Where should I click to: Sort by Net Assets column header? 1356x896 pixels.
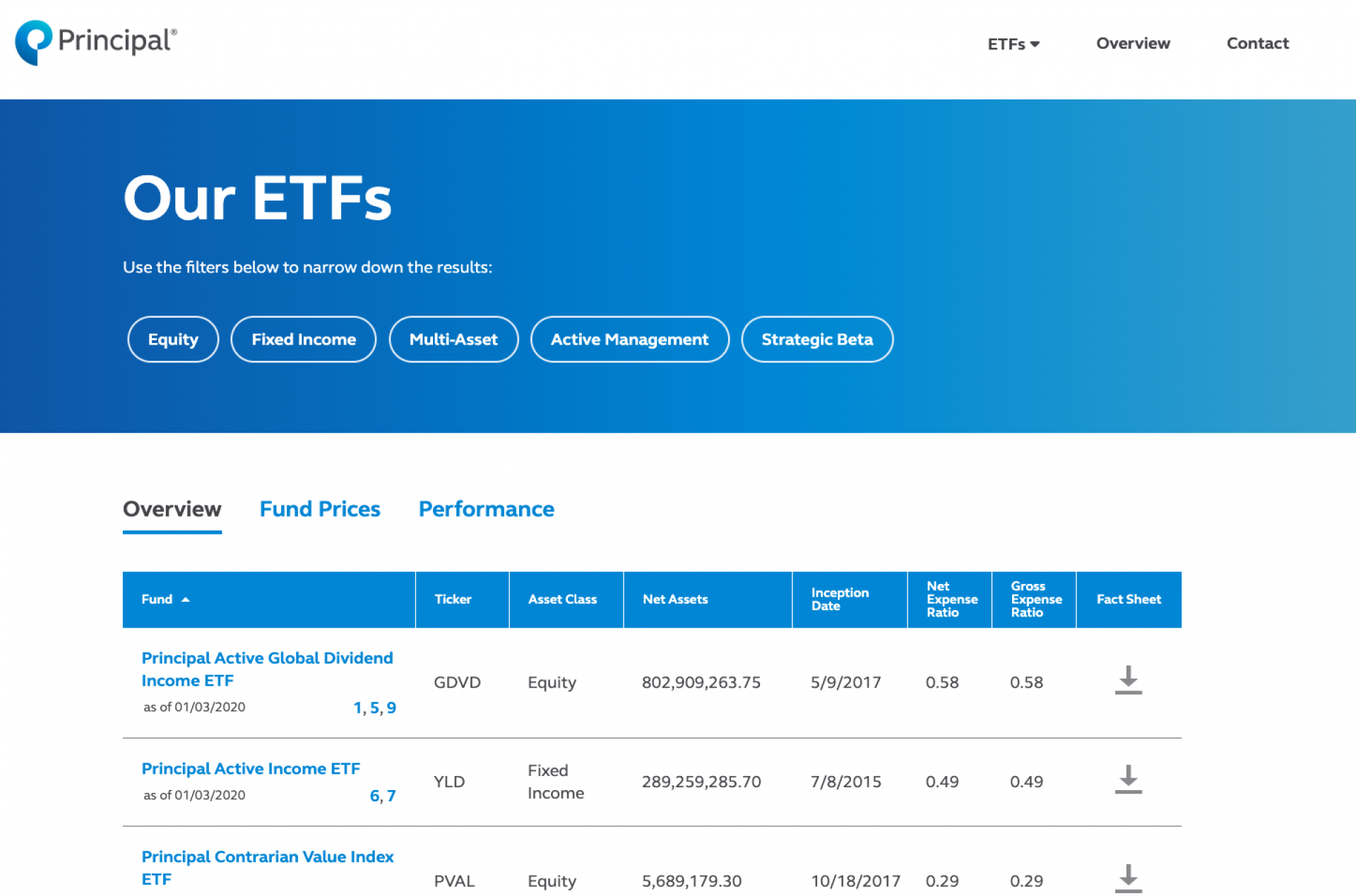[675, 599]
